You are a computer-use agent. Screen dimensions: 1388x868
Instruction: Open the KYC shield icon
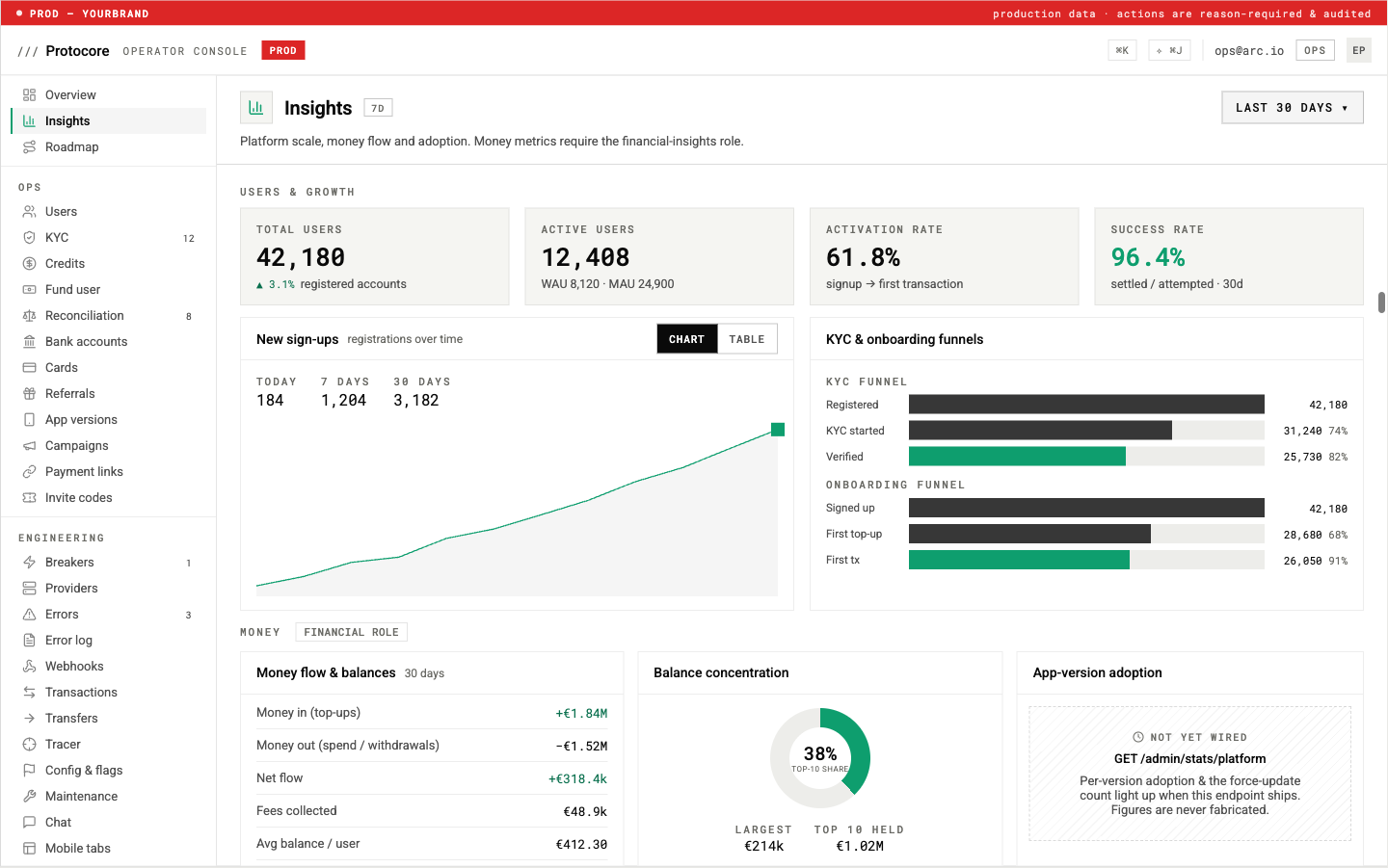coord(29,238)
